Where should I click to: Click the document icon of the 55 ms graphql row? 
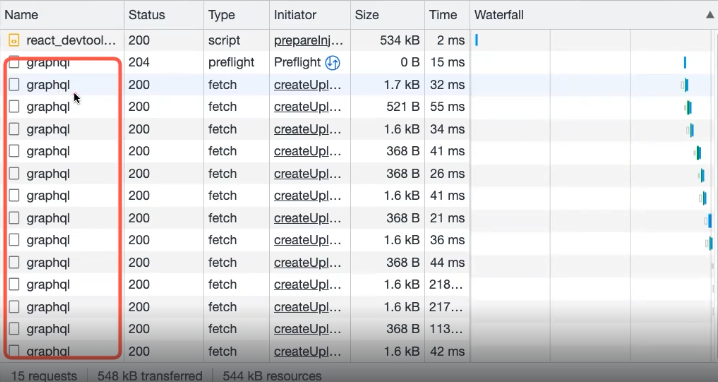[x=14, y=107]
